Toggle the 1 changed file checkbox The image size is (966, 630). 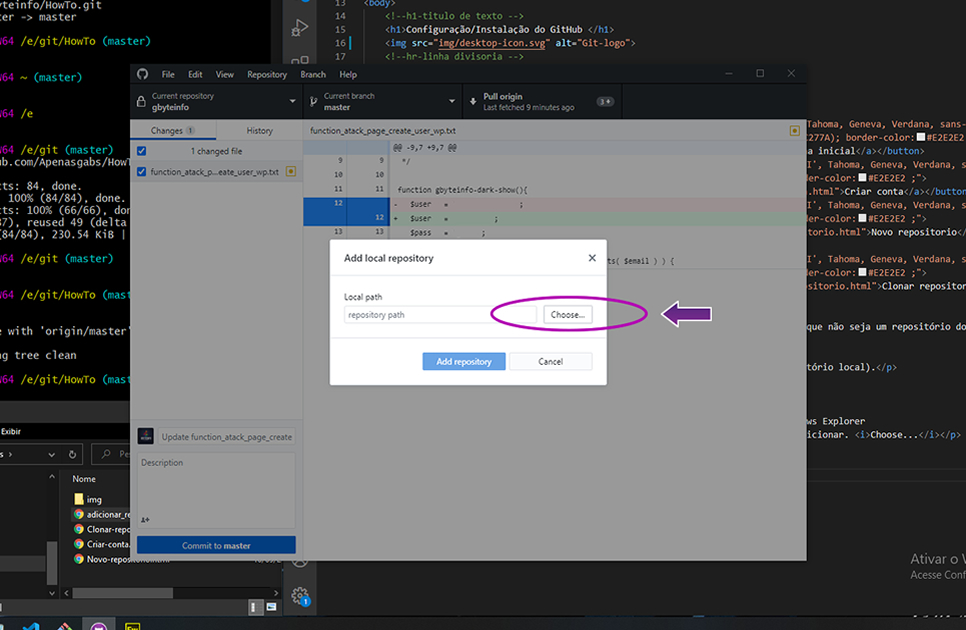[x=142, y=151]
